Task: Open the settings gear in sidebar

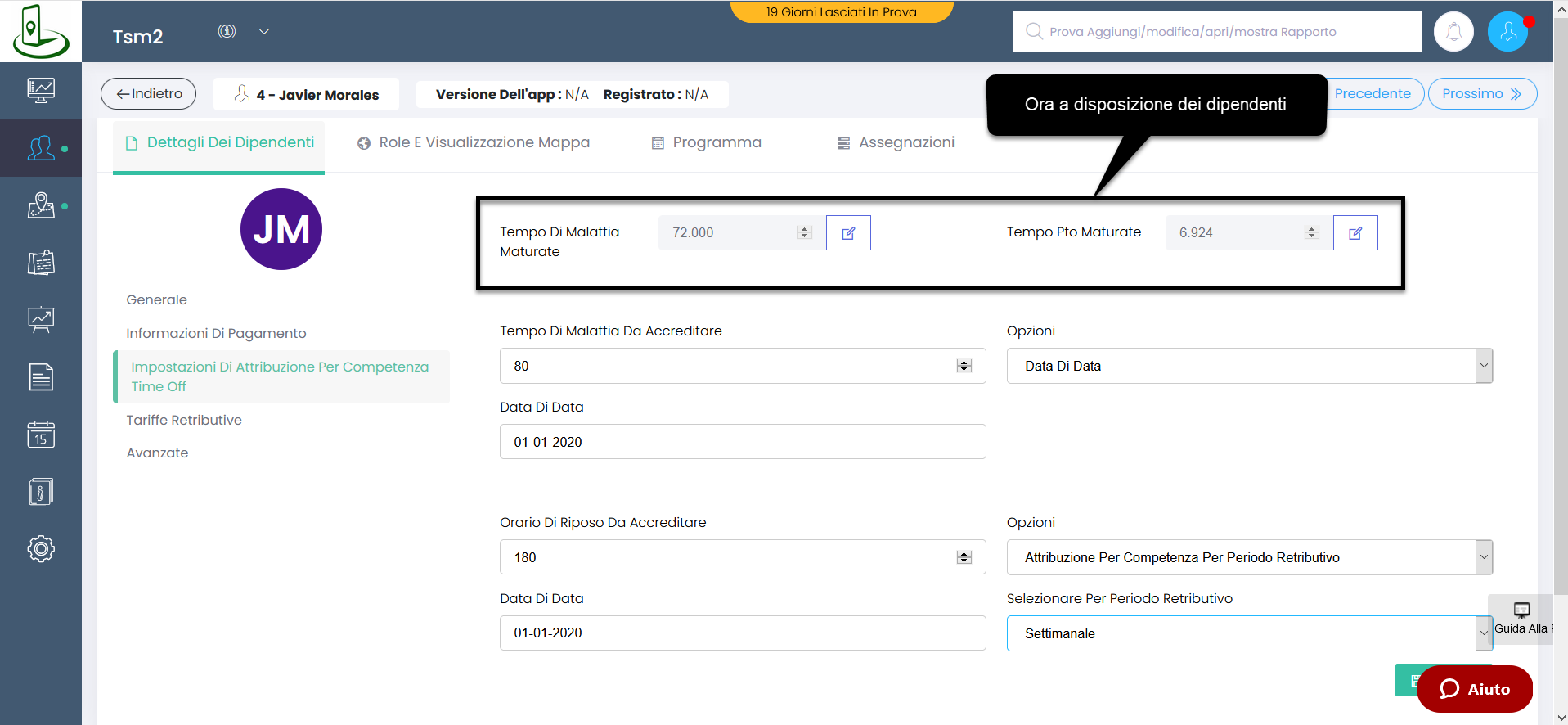Action: tap(41, 548)
